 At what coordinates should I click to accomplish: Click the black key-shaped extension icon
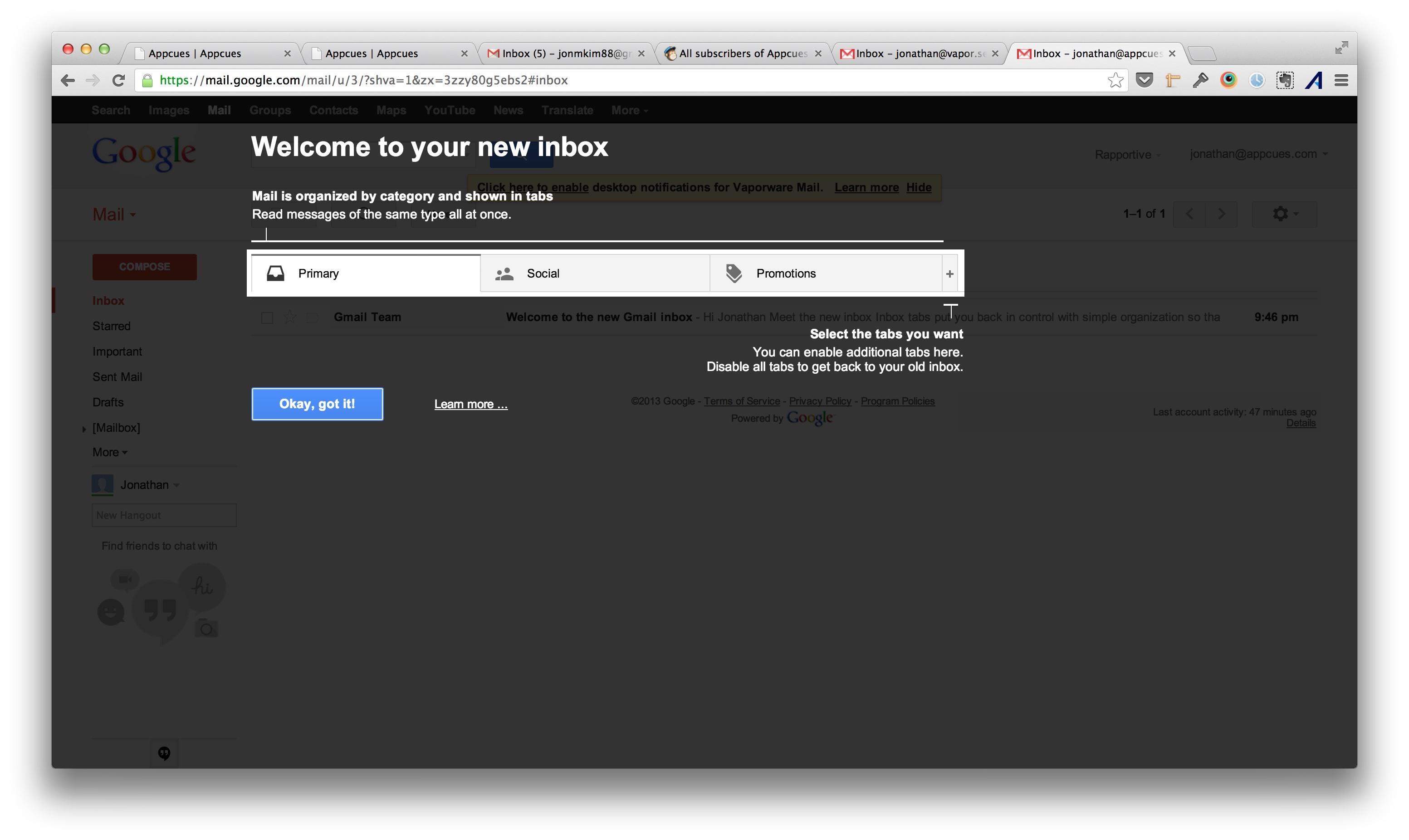click(1200, 80)
